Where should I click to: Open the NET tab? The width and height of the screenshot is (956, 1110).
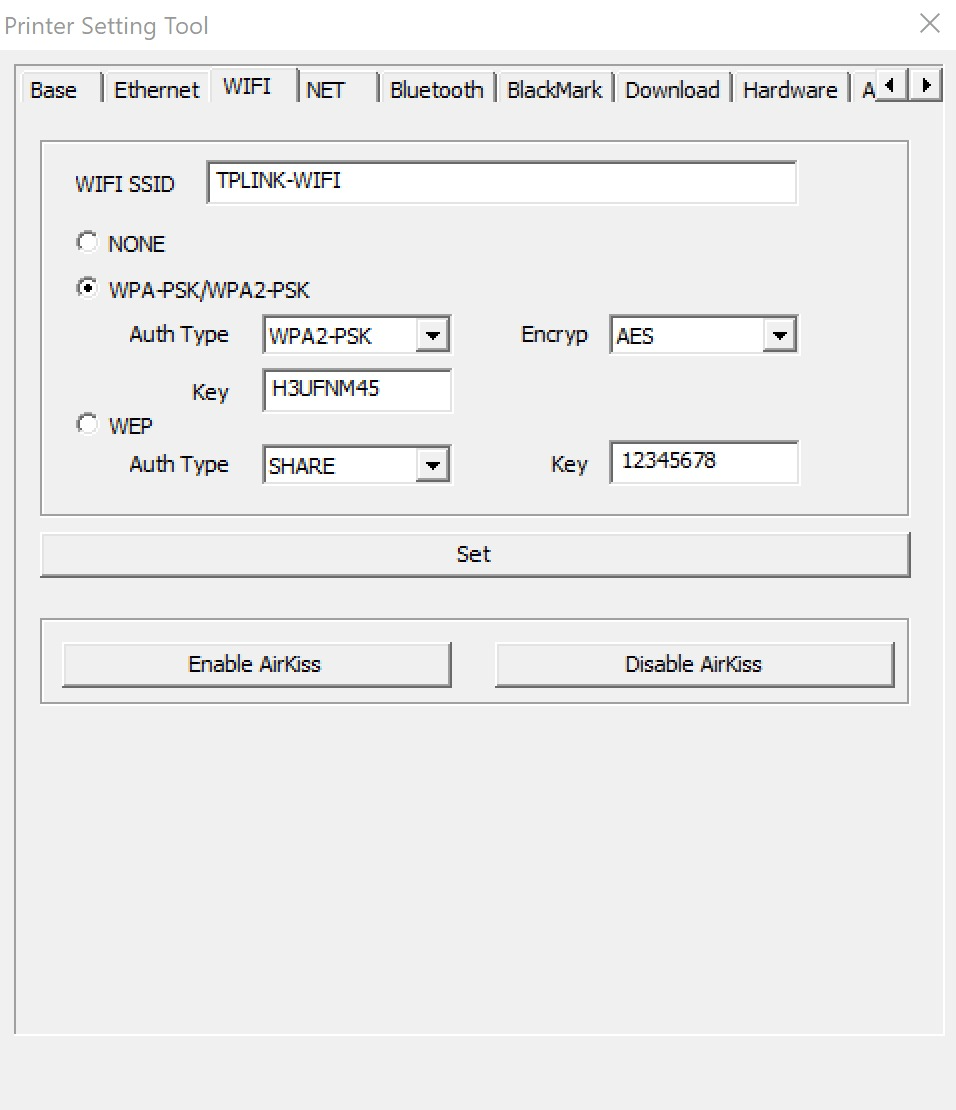pyautogui.click(x=336, y=90)
